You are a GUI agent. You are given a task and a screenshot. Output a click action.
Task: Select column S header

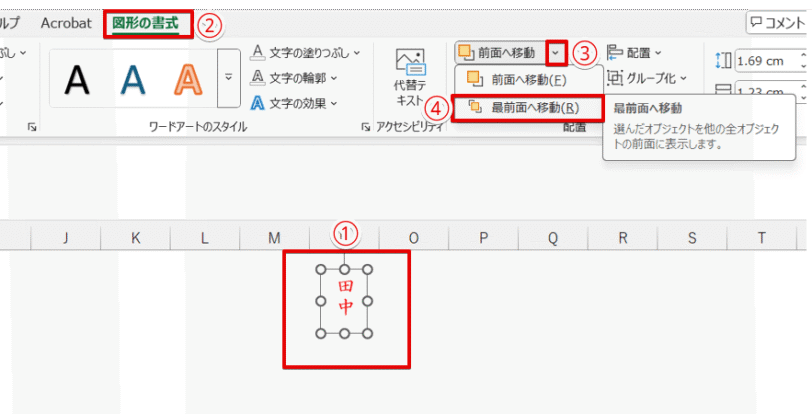point(692,238)
